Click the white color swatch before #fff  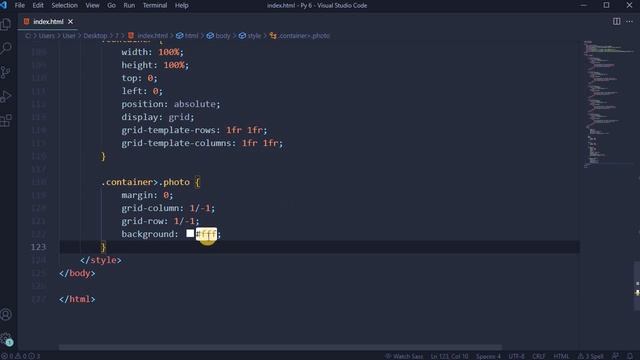click(190, 233)
